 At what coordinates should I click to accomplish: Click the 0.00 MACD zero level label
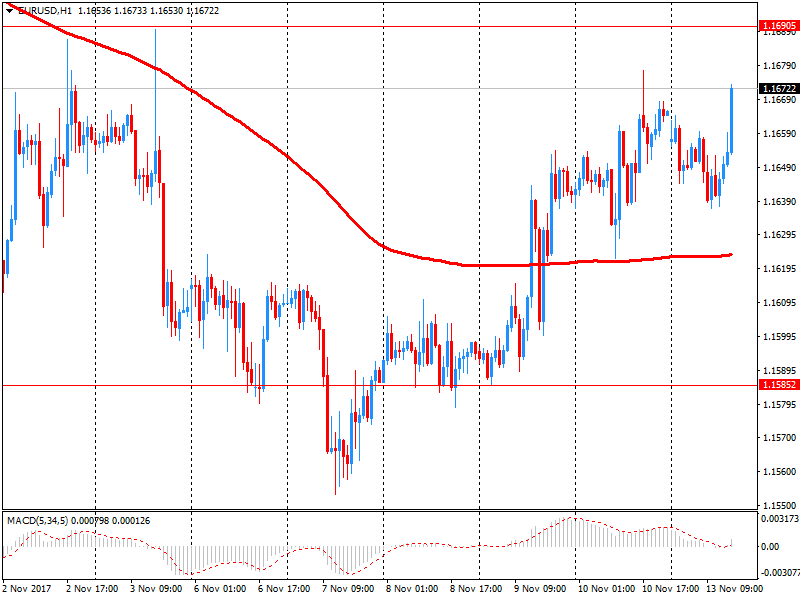point(770,546)
